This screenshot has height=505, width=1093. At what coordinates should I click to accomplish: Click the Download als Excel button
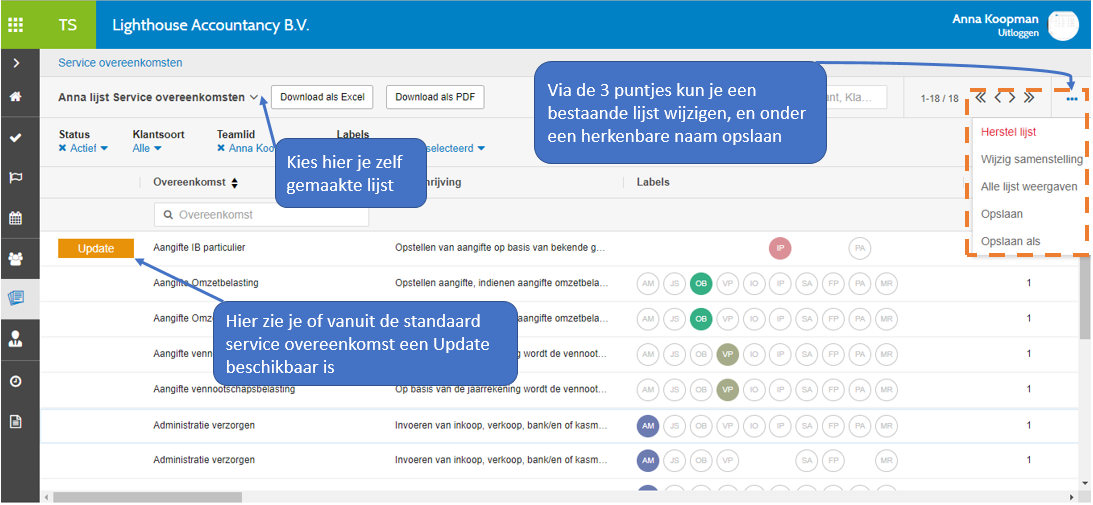[x=322, y=97]
